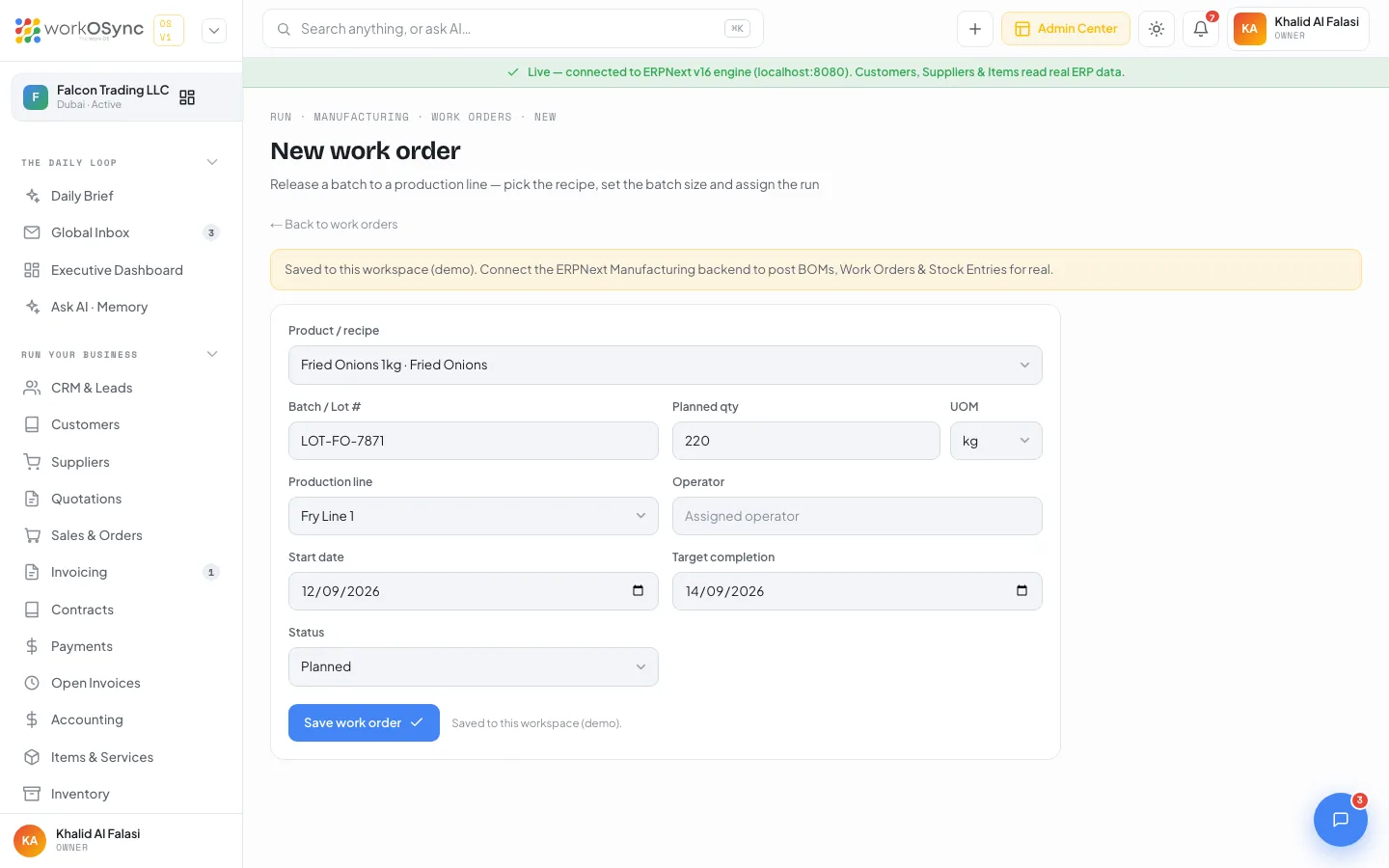Screen dimensions: 1389x868
Task: Click the Daily Brief sparkle icon
Action: click(32, 196)
